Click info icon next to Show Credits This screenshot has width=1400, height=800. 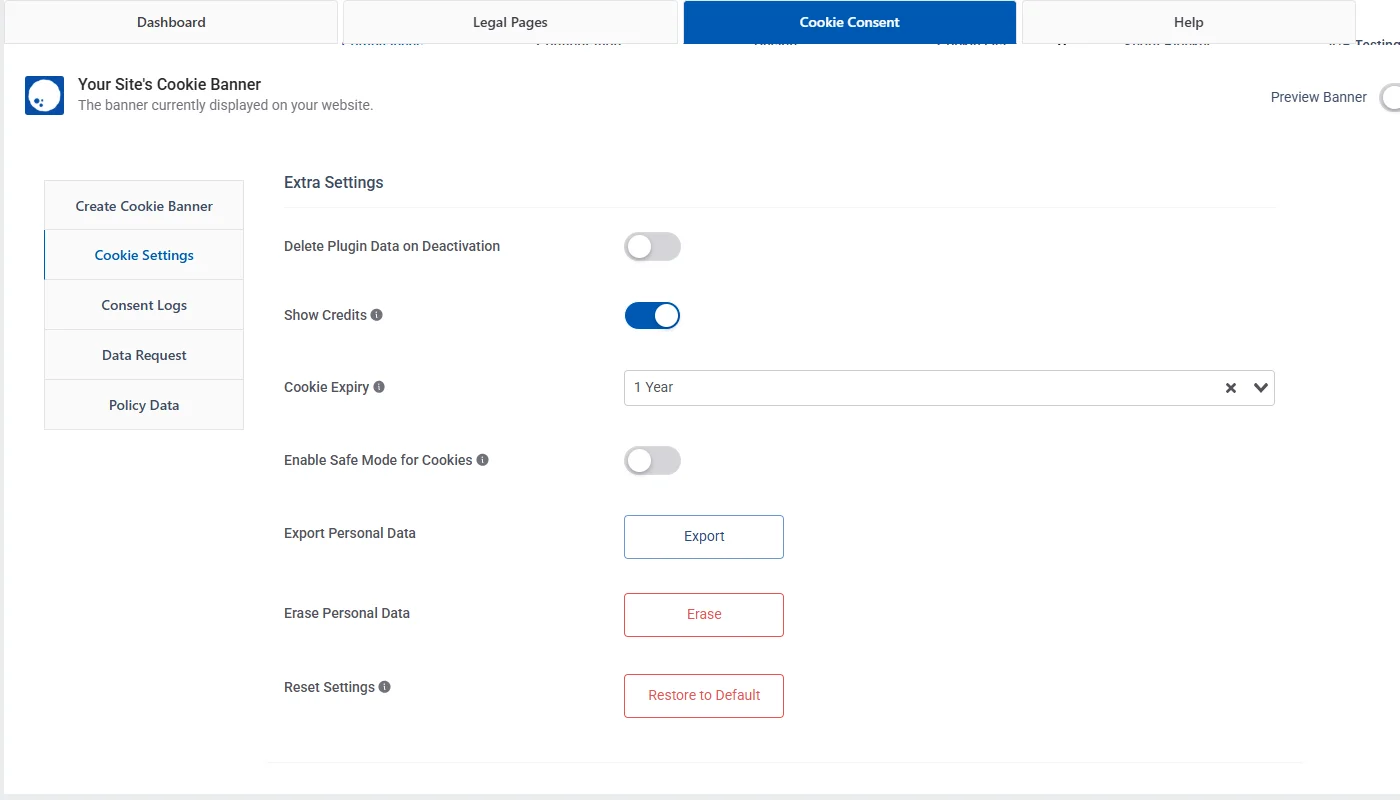click(377, 315)
